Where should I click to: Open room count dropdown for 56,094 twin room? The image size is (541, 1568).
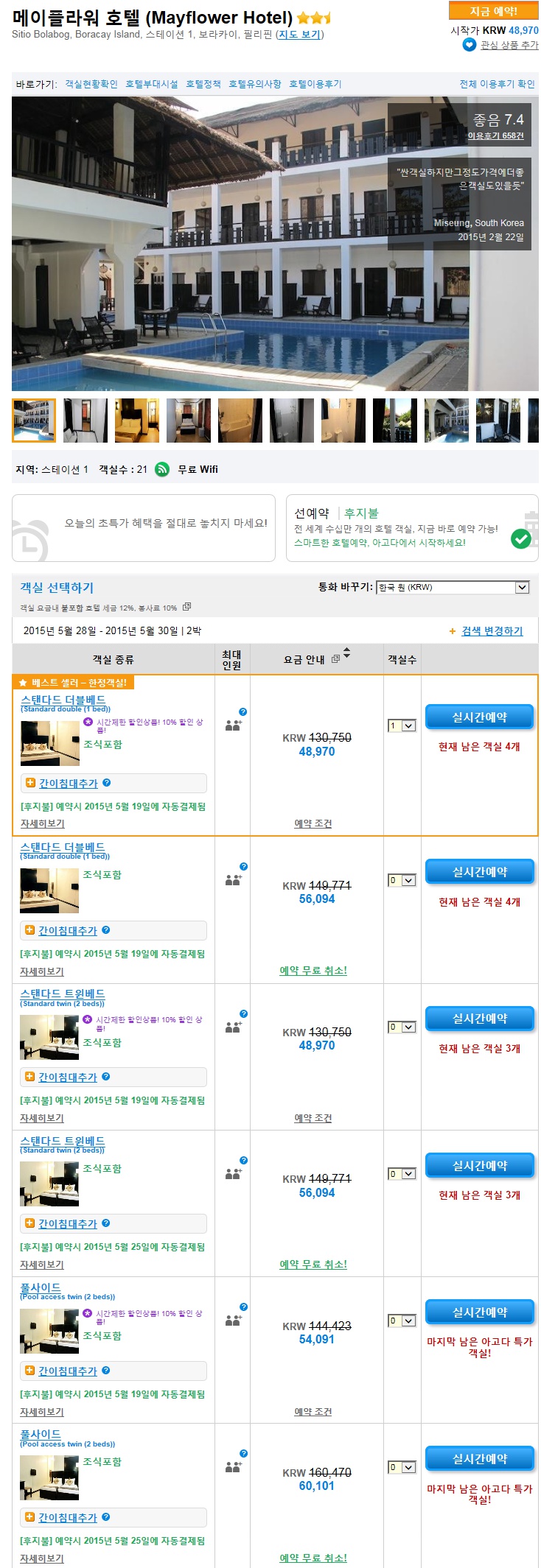[402, 1174]
